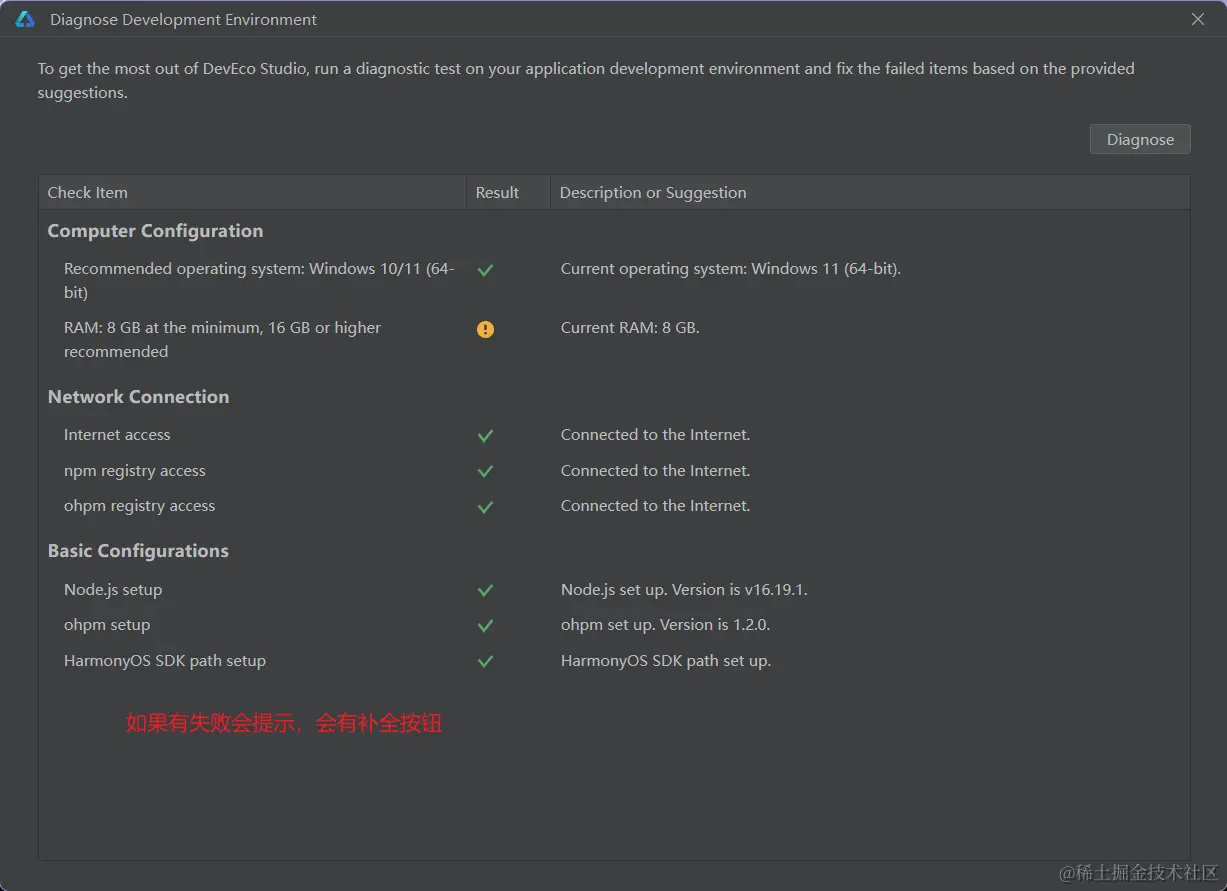Click the Check Item column header
This screenshot has width=1227, height=891.
tap(88, 193)
